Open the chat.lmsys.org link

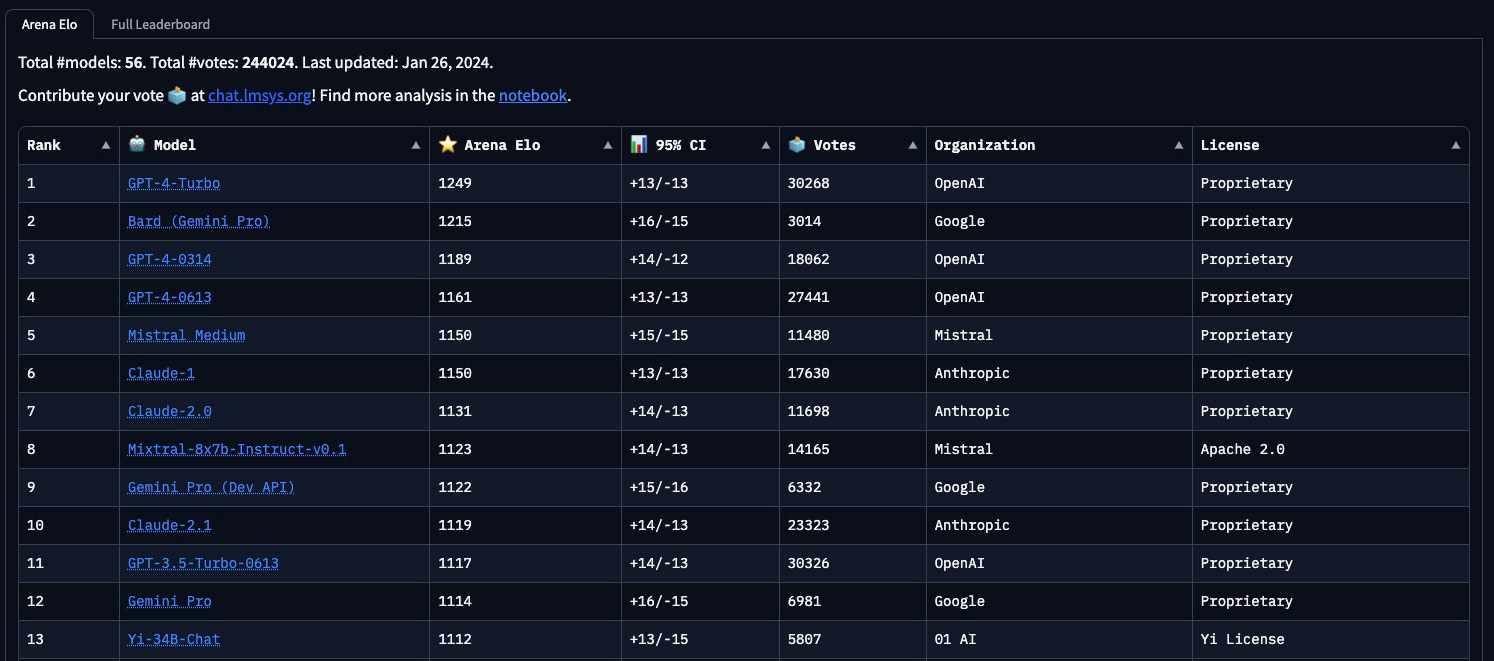(260, 96)
